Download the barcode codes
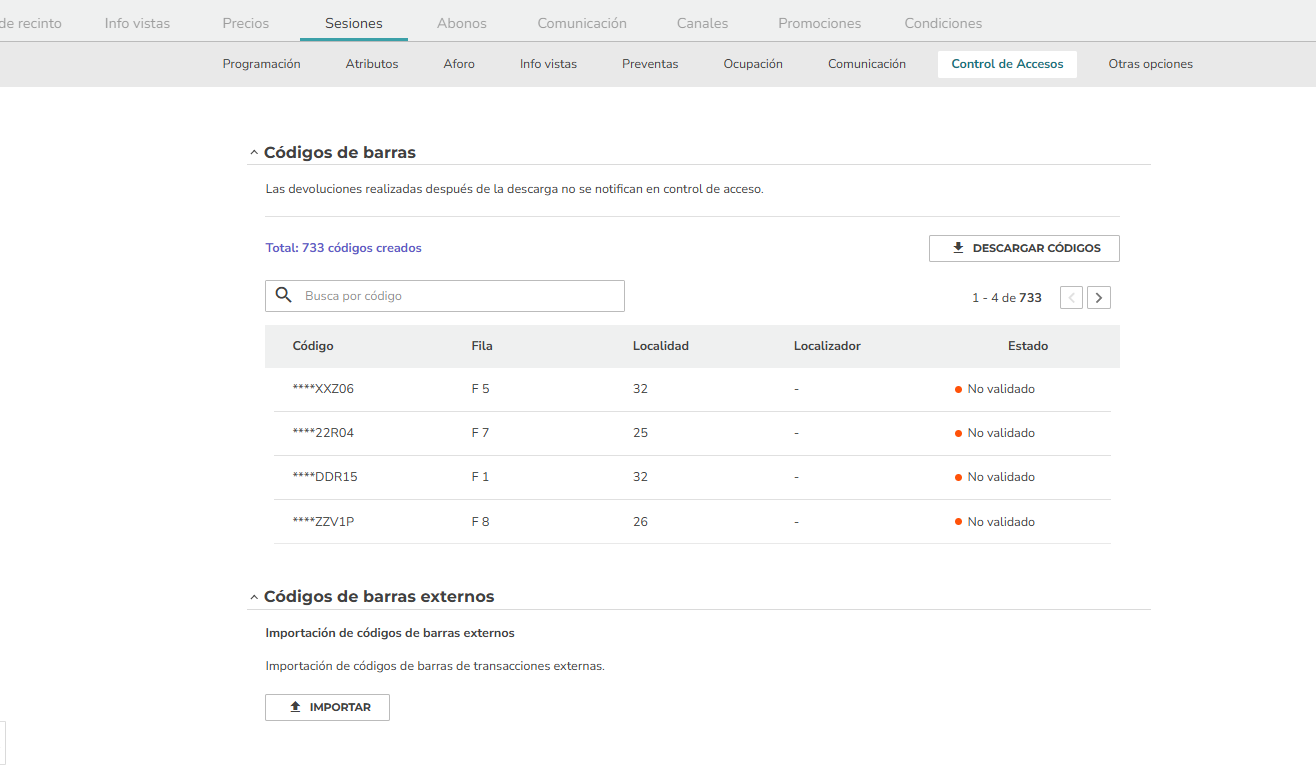The width and height of the screenshot is (1316, 766). 1024,248
